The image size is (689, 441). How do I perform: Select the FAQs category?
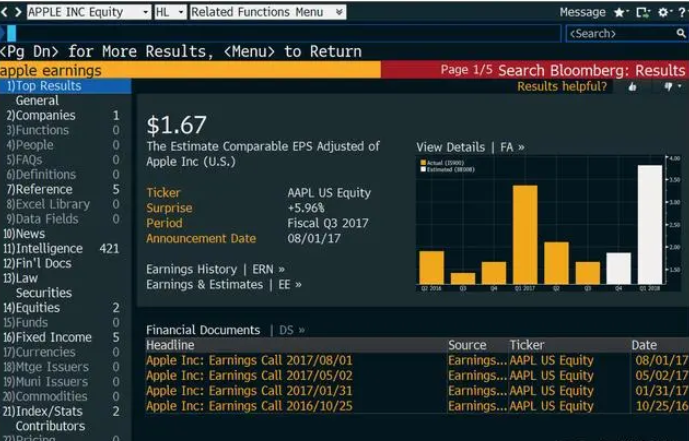65,160
